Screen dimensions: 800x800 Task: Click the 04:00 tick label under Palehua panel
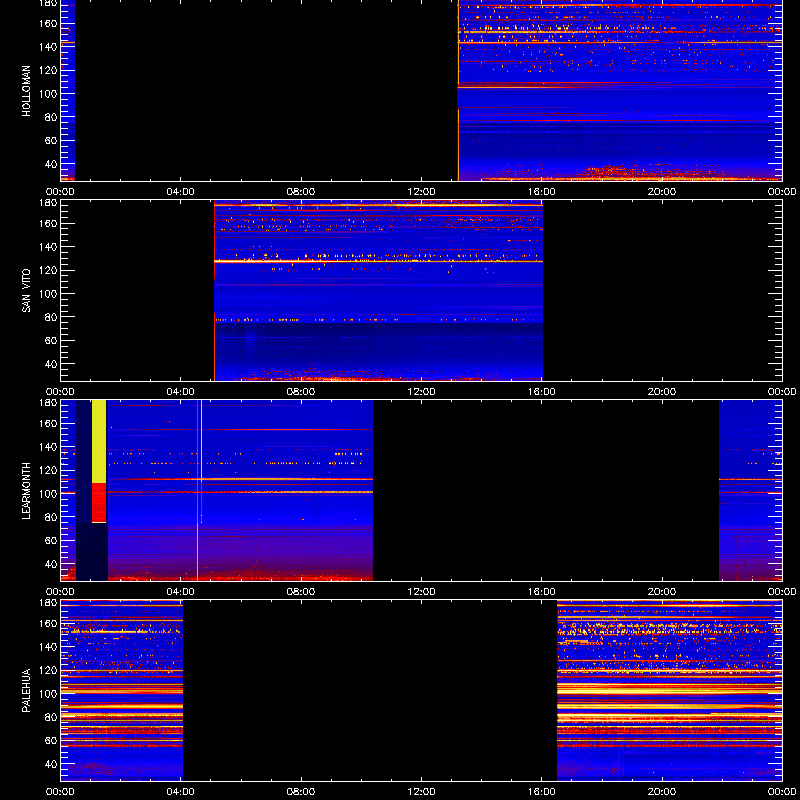point(181,792)
